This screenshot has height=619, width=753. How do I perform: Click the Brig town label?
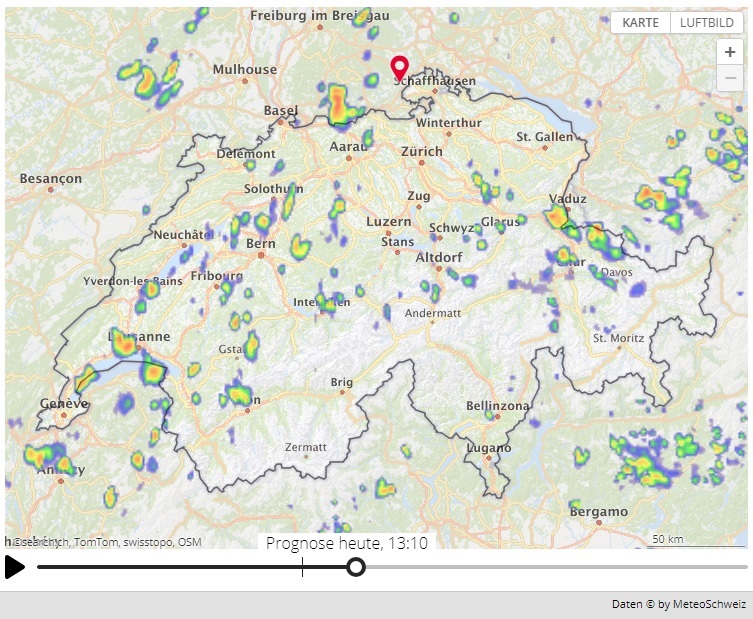[342, 382]
